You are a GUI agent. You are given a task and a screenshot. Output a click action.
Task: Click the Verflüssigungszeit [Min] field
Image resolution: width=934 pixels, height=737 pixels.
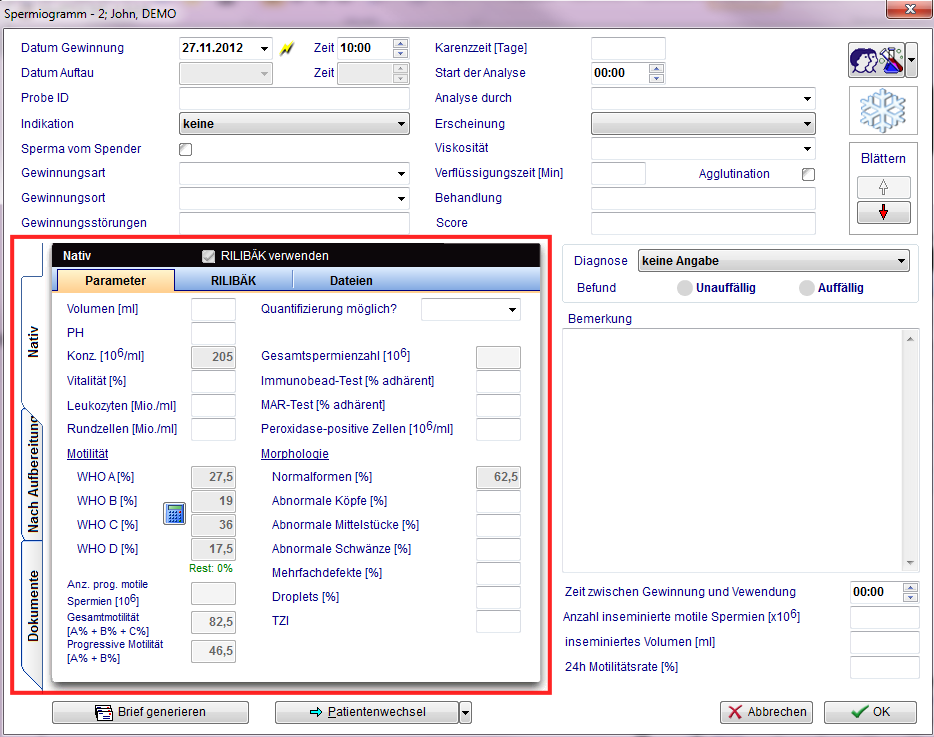pos(618,173)
